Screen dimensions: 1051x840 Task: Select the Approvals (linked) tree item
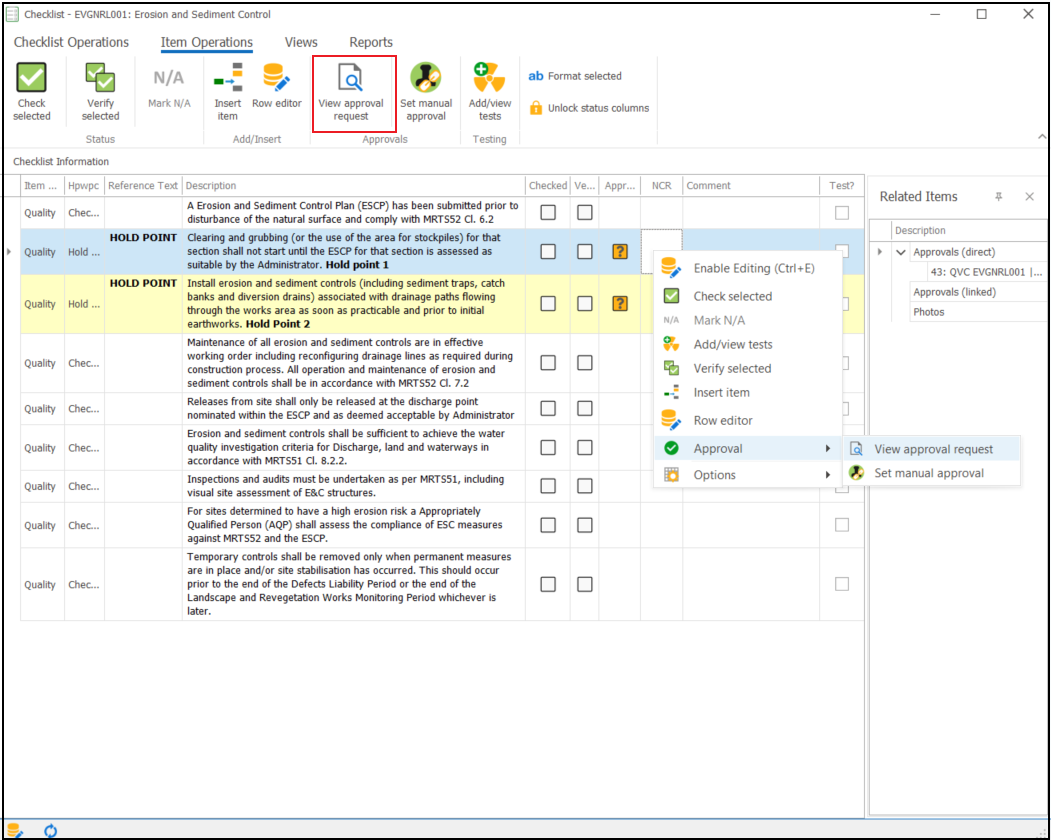tap(954, 292)
